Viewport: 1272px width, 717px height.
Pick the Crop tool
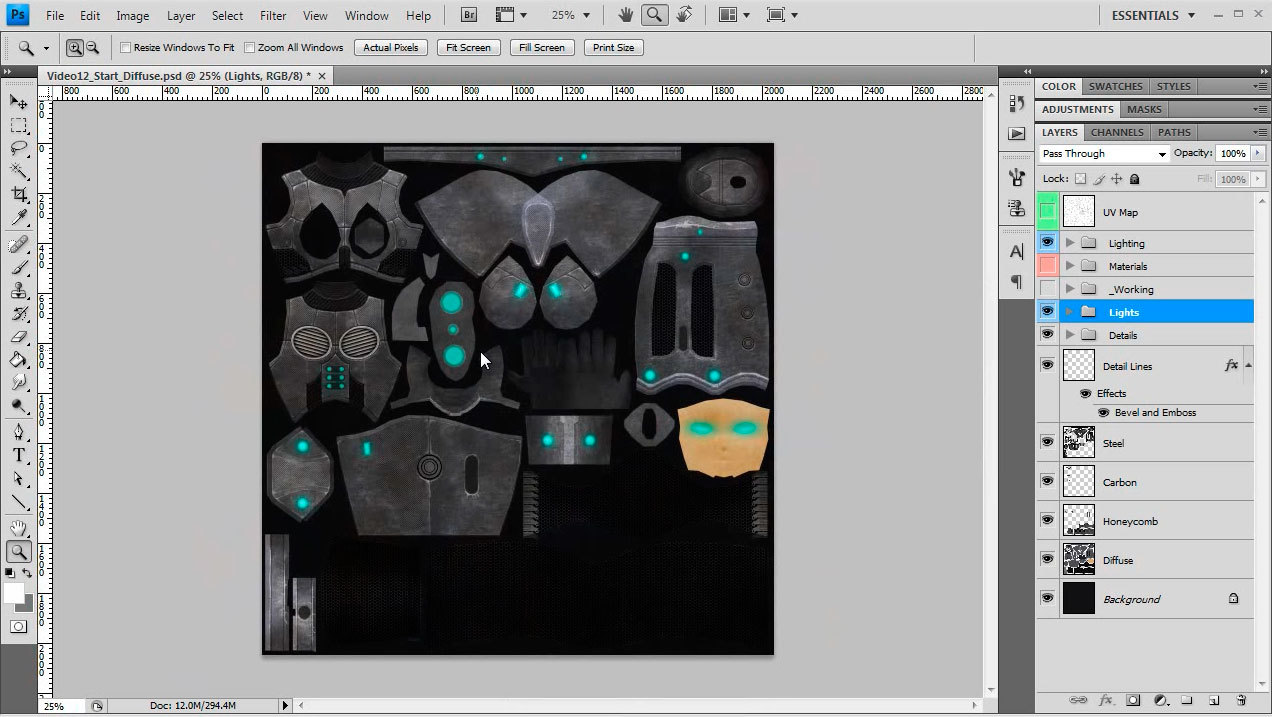[x=19, y=195]
